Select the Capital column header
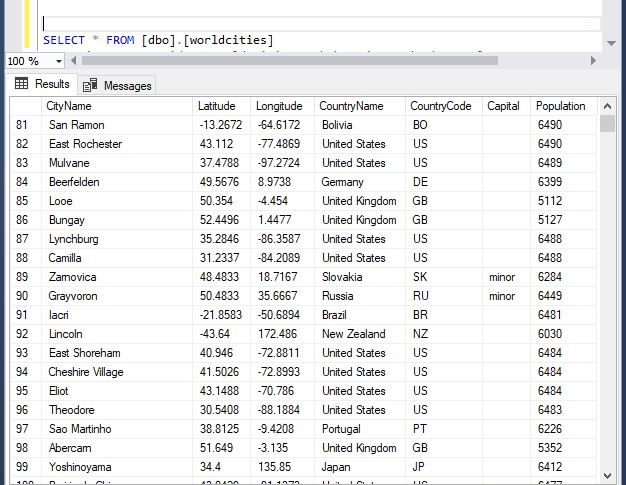Image resolution: width=626 pixels, height=485 pixels. click(x=503, y=106)
